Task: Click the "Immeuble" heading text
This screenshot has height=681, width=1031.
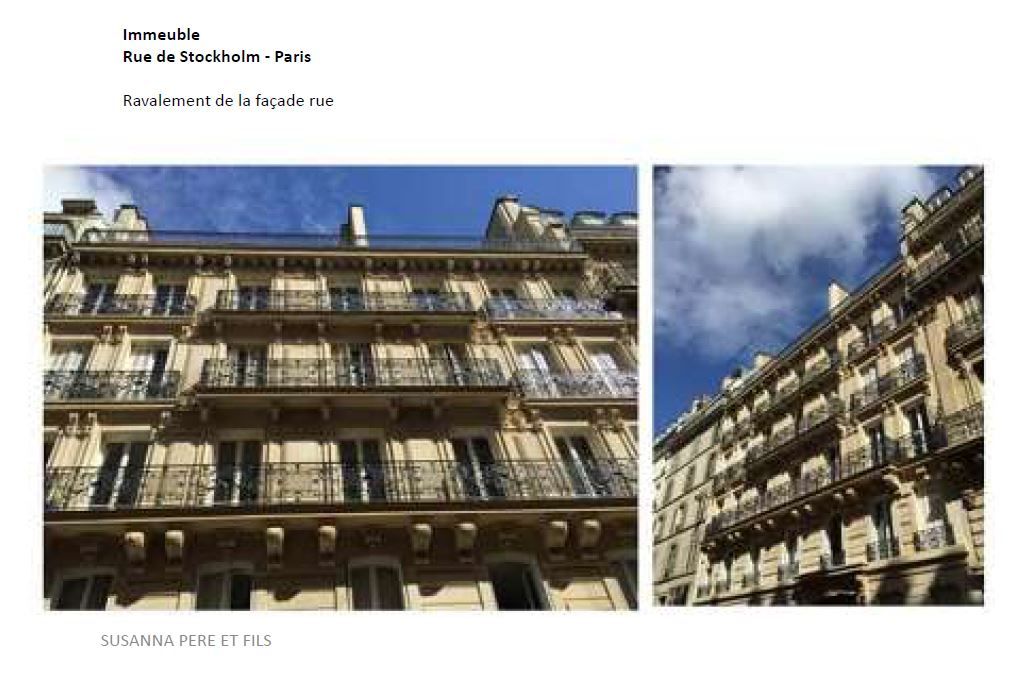Action: click(x=161, y=34)
